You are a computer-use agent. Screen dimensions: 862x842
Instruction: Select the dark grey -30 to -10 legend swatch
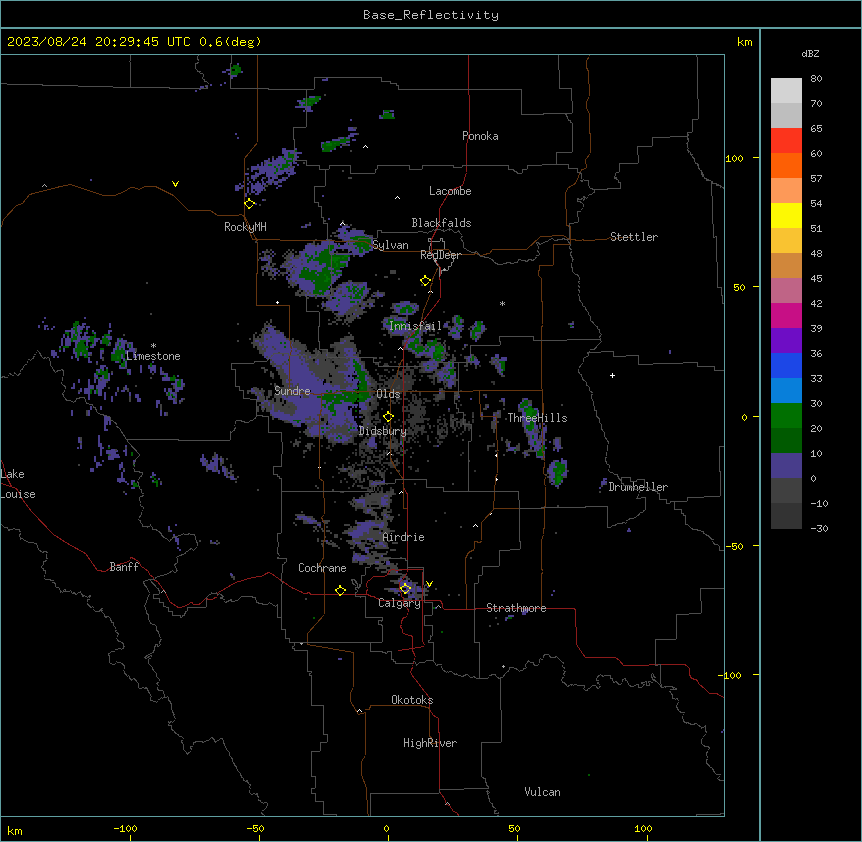[x=786, y=516]
